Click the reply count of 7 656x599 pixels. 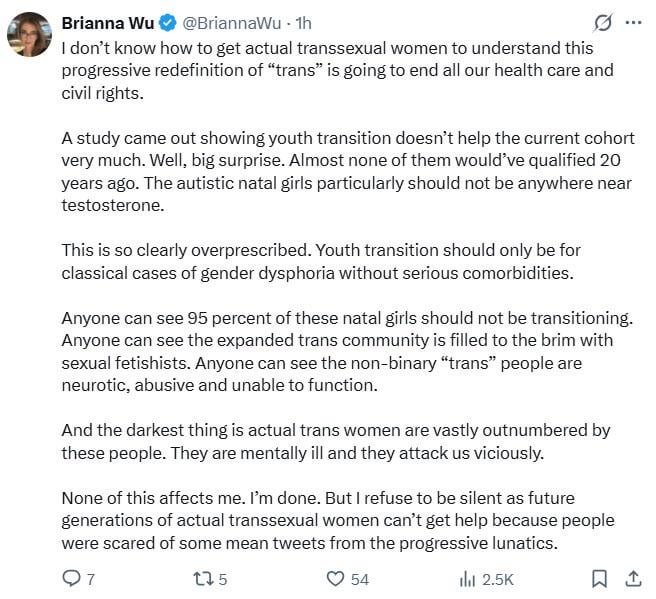(90, 578)
